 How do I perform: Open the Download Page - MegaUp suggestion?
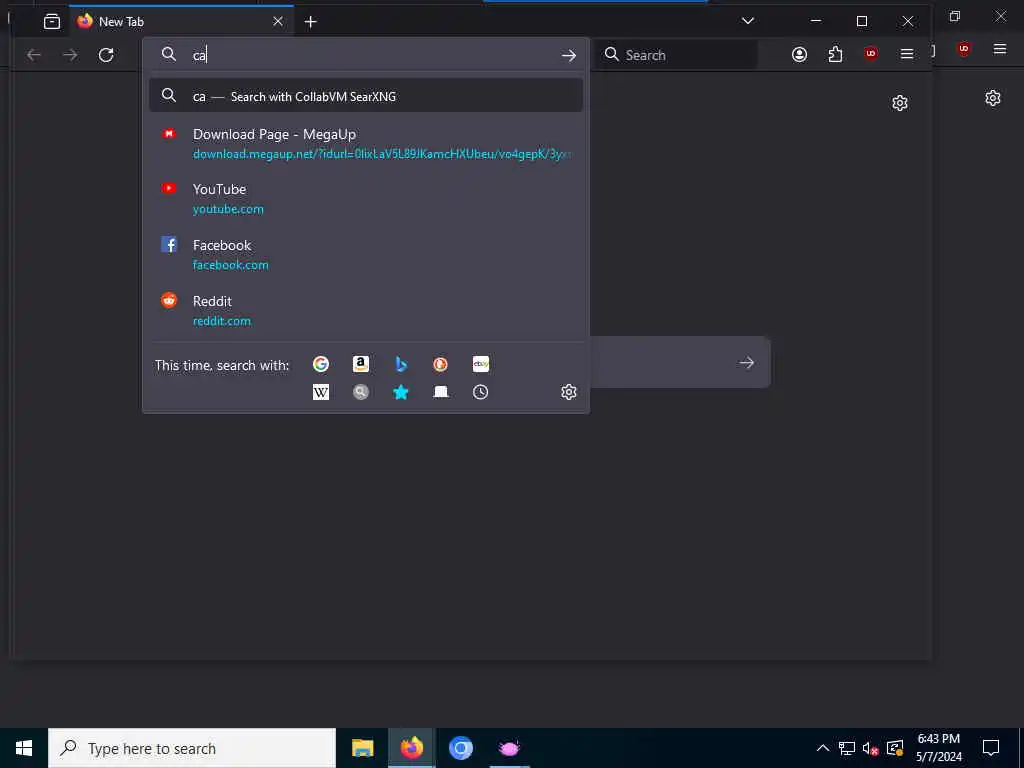point(366,144)
